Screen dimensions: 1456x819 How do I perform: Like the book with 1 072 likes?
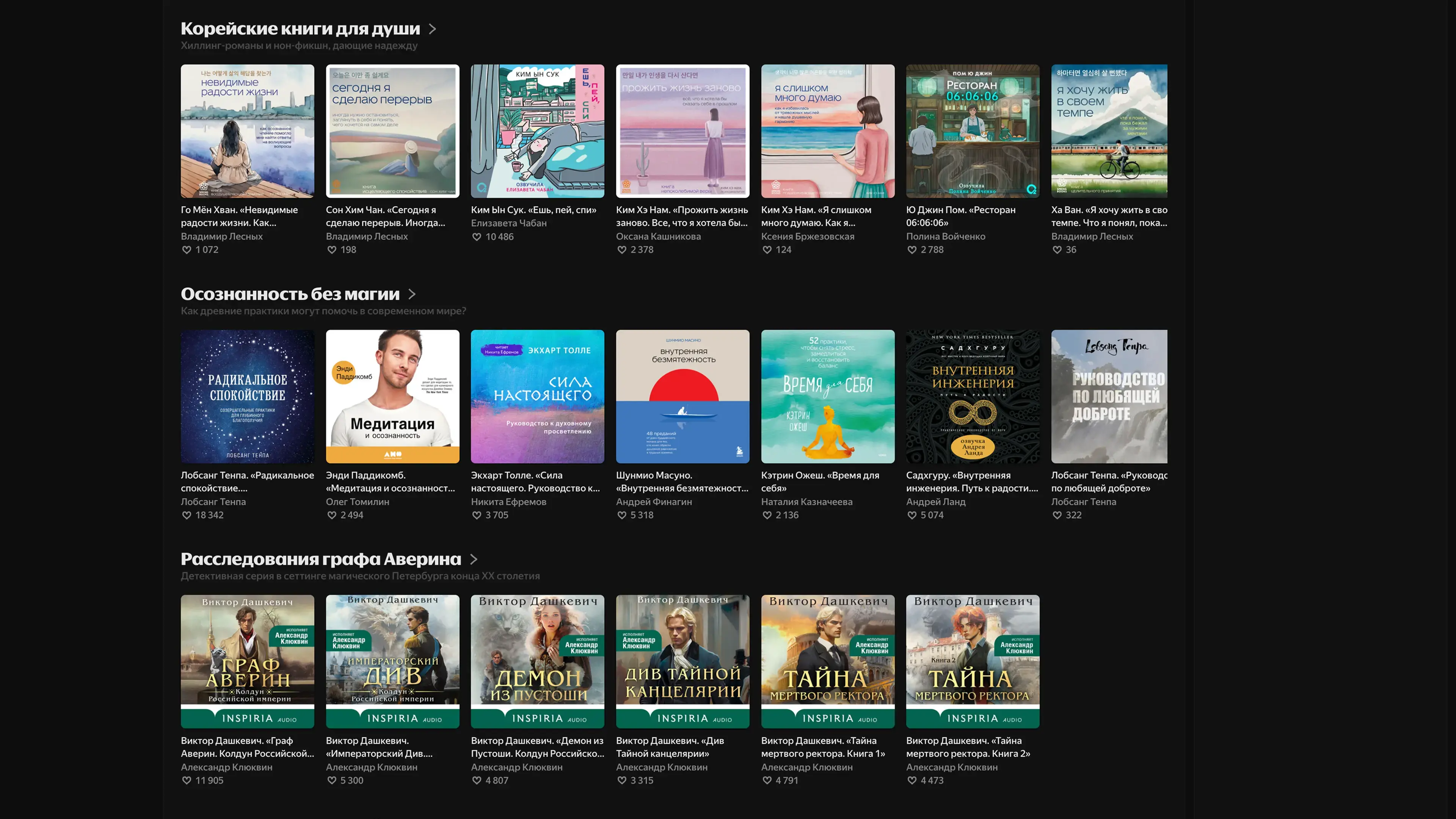pyautogui.click(x=187, y=250)
